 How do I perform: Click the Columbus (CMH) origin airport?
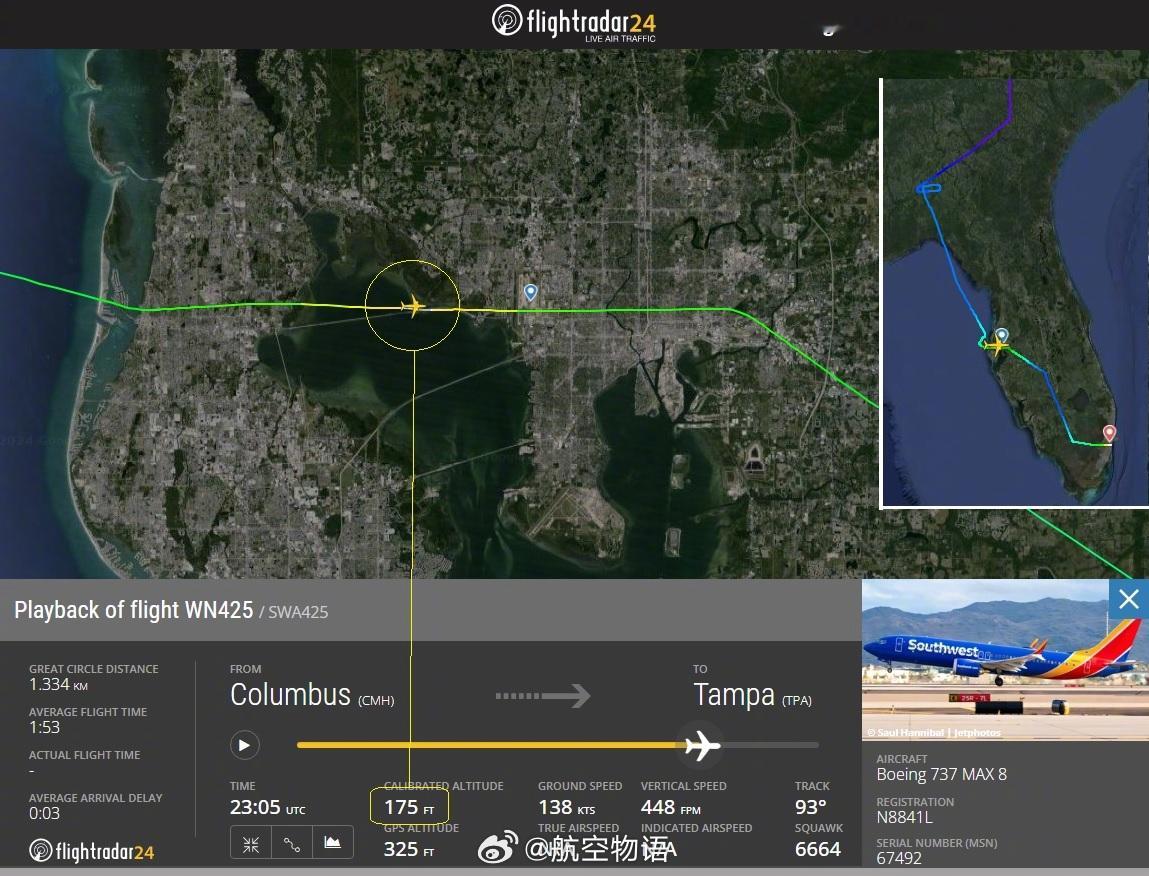(x=312, y=695)
